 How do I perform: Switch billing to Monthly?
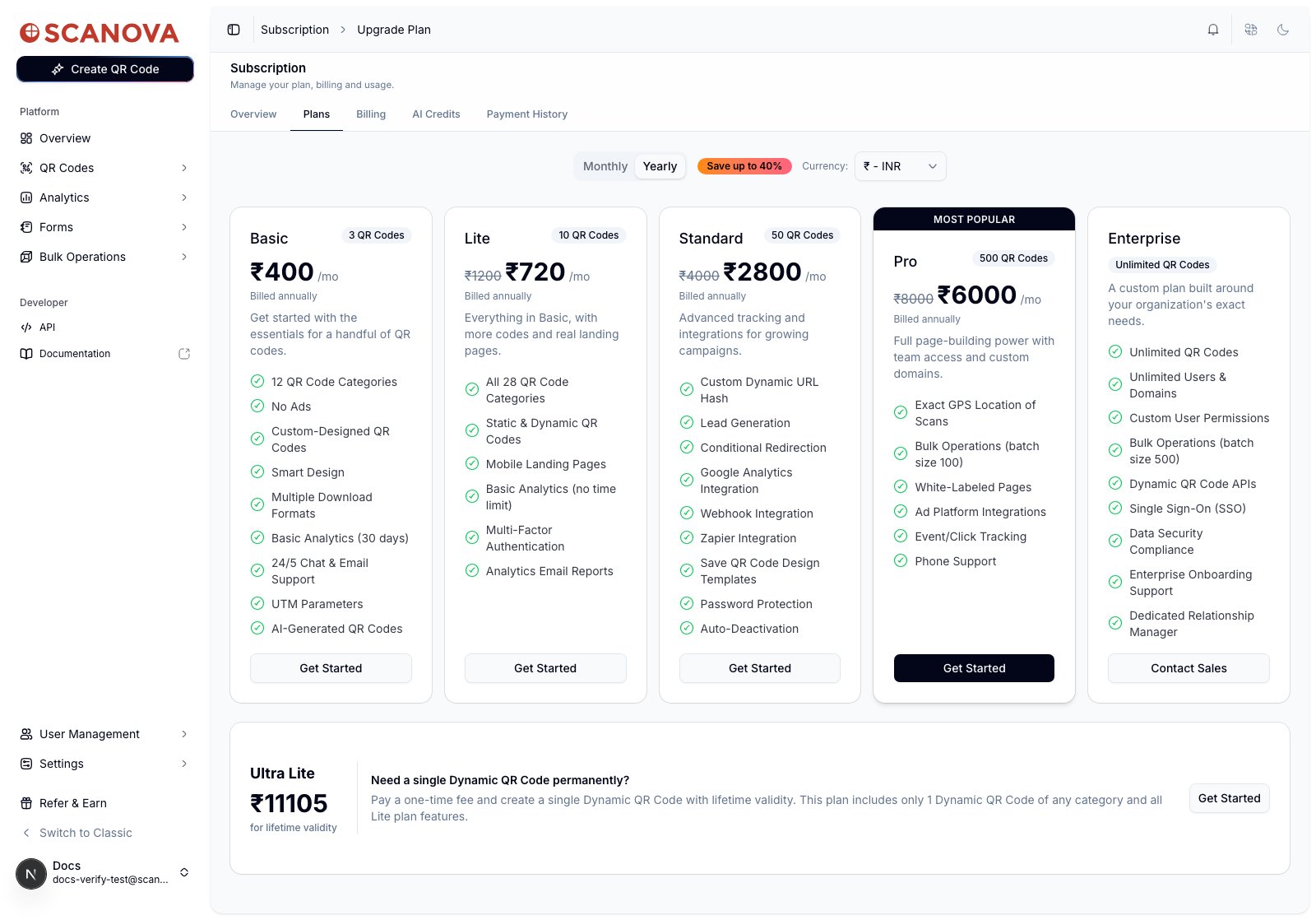click(x=605, y=166)
